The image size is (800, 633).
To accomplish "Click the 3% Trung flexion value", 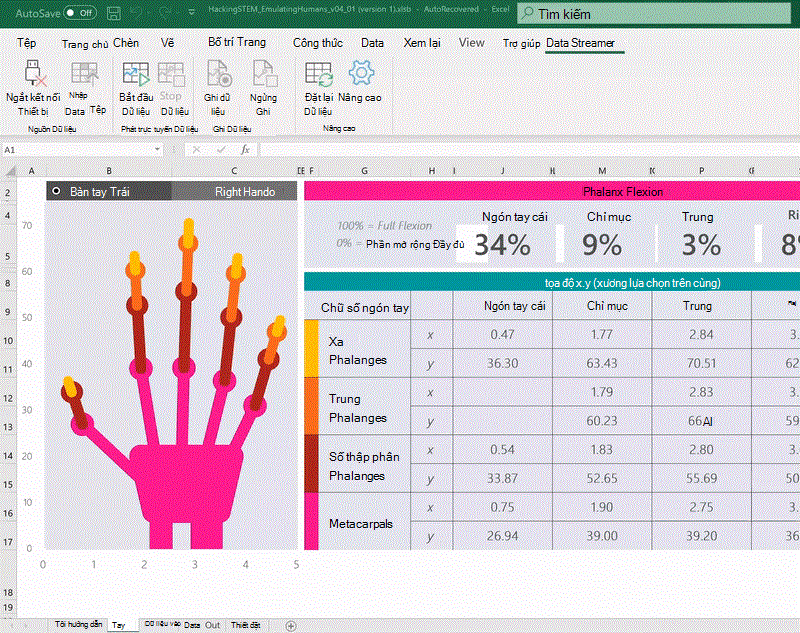I will tap(702, 245).
